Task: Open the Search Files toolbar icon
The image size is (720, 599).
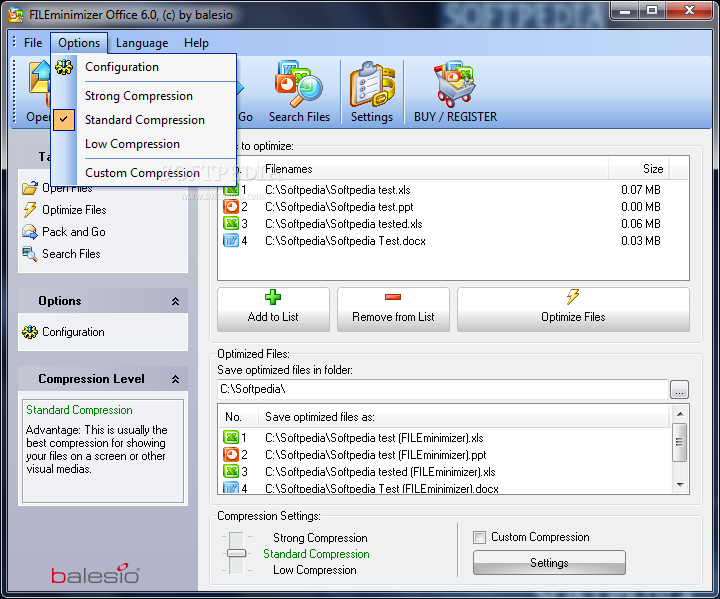Action: pos(299,83)
